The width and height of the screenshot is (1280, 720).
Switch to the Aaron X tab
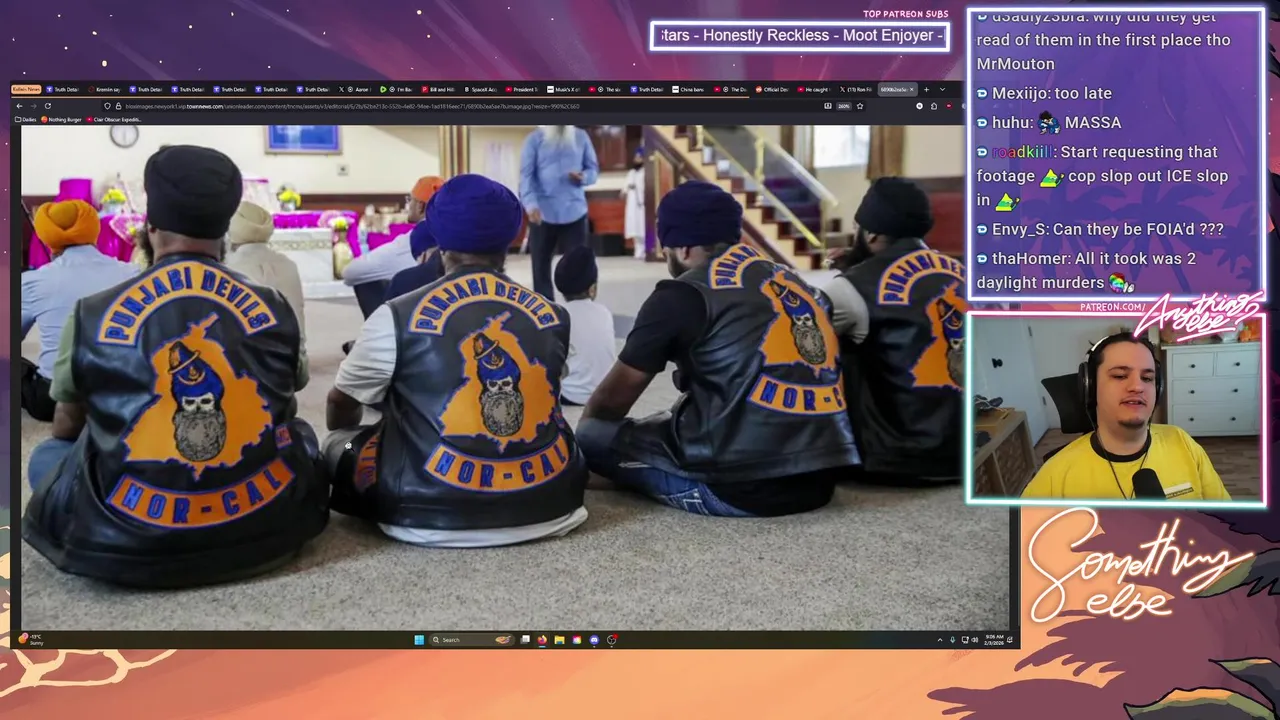point(355,89)
